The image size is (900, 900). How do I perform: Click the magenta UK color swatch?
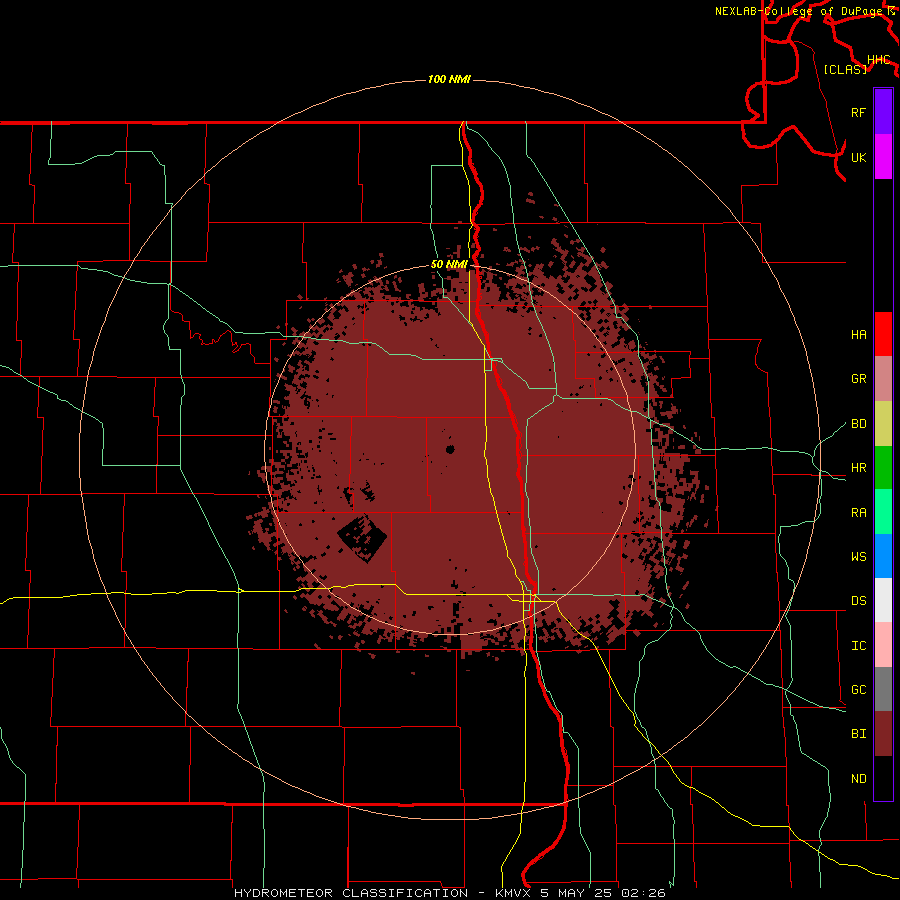coord(883,157)
